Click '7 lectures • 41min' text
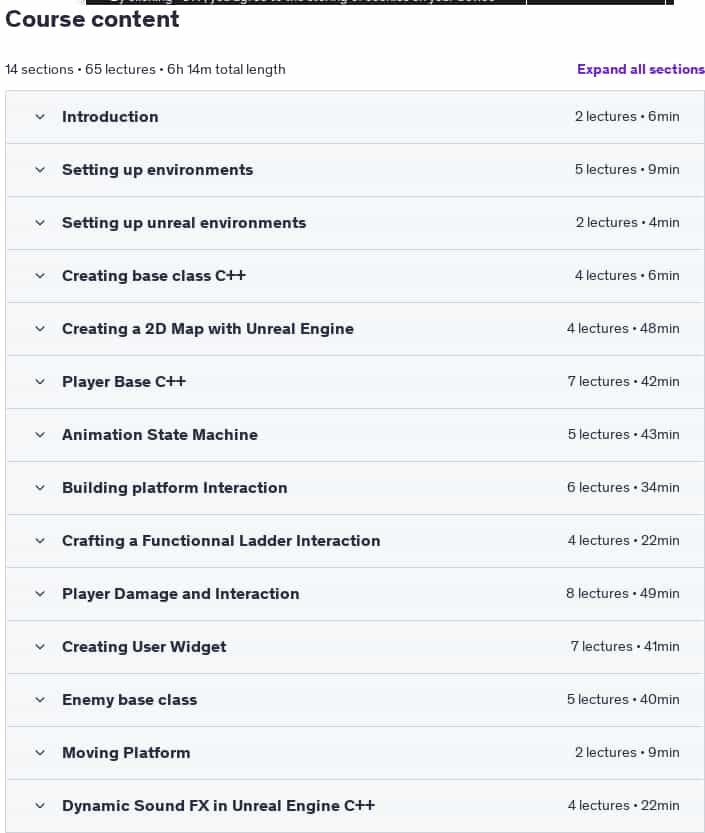Viewport: 705px width, 833px height. [625, 647]
